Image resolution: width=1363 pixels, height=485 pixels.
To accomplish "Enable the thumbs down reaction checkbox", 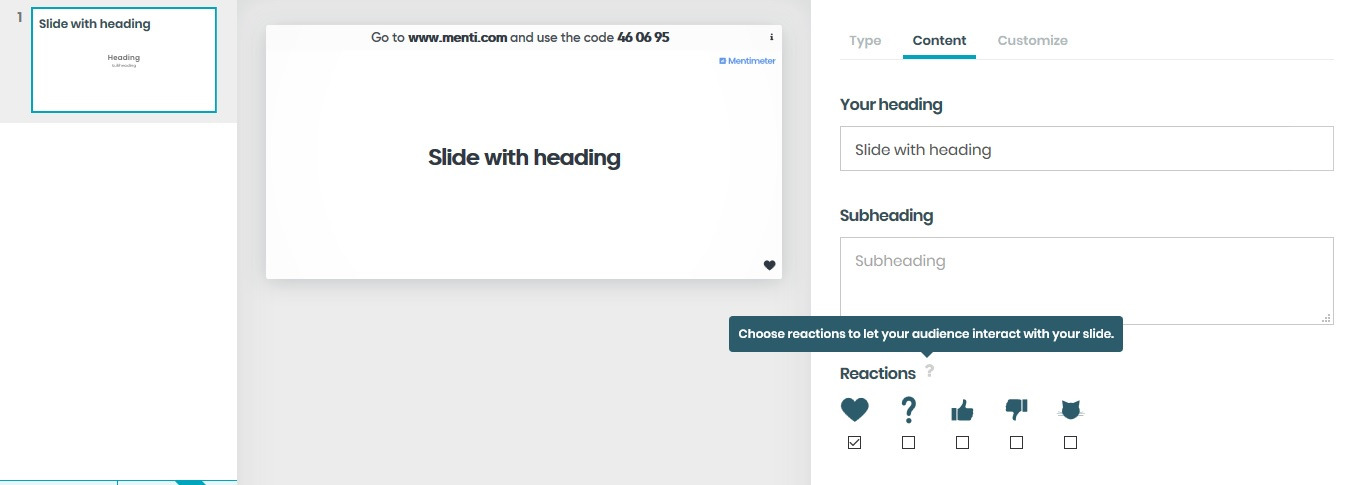I will pos(1016,443).
